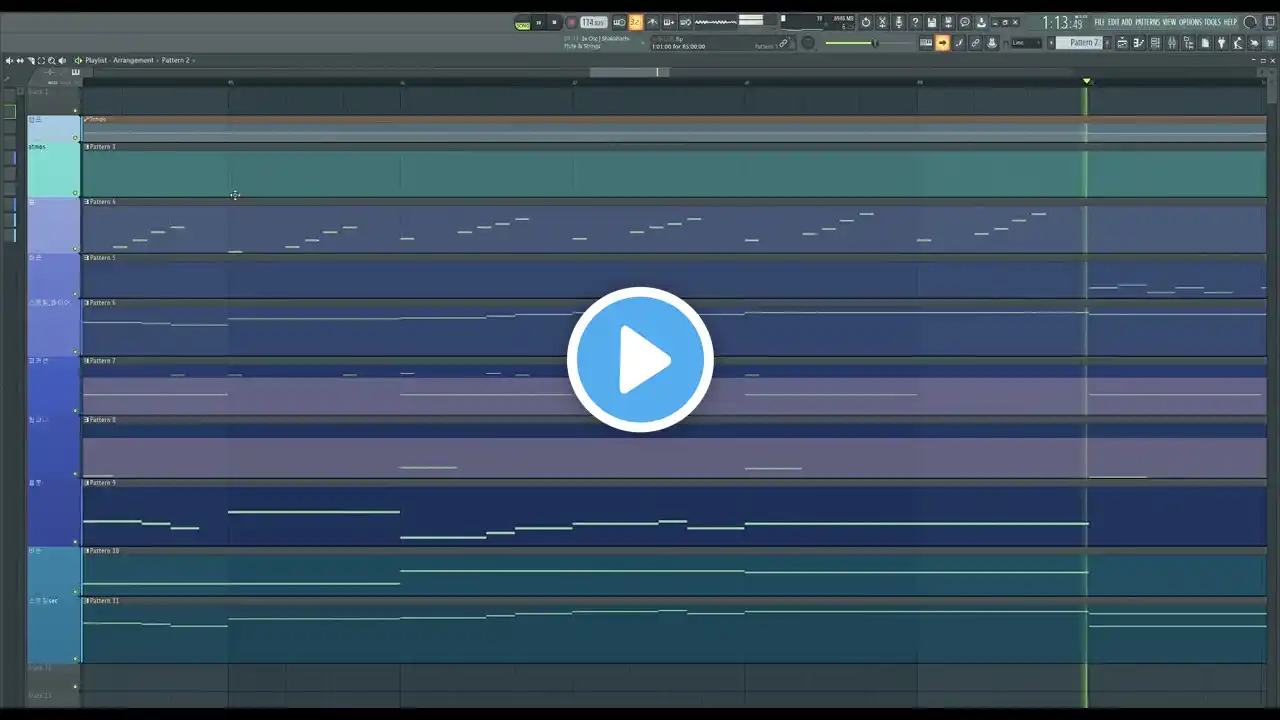Image resolution: width=1280 pixels, height=720 pixels.
Task: Select the Tempo automation clip
Action: 674,128
